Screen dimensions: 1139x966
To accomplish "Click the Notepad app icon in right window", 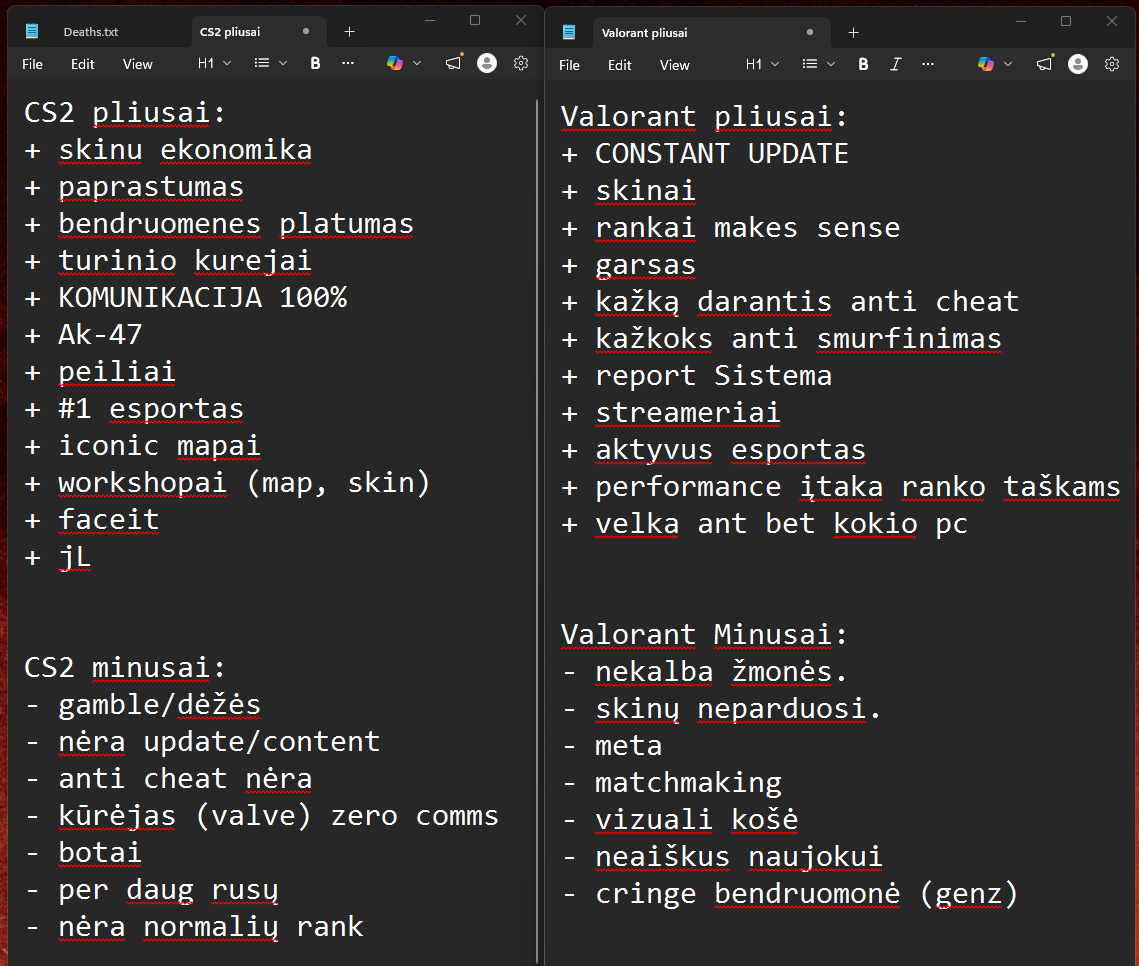I will click(x=569, y=32).
